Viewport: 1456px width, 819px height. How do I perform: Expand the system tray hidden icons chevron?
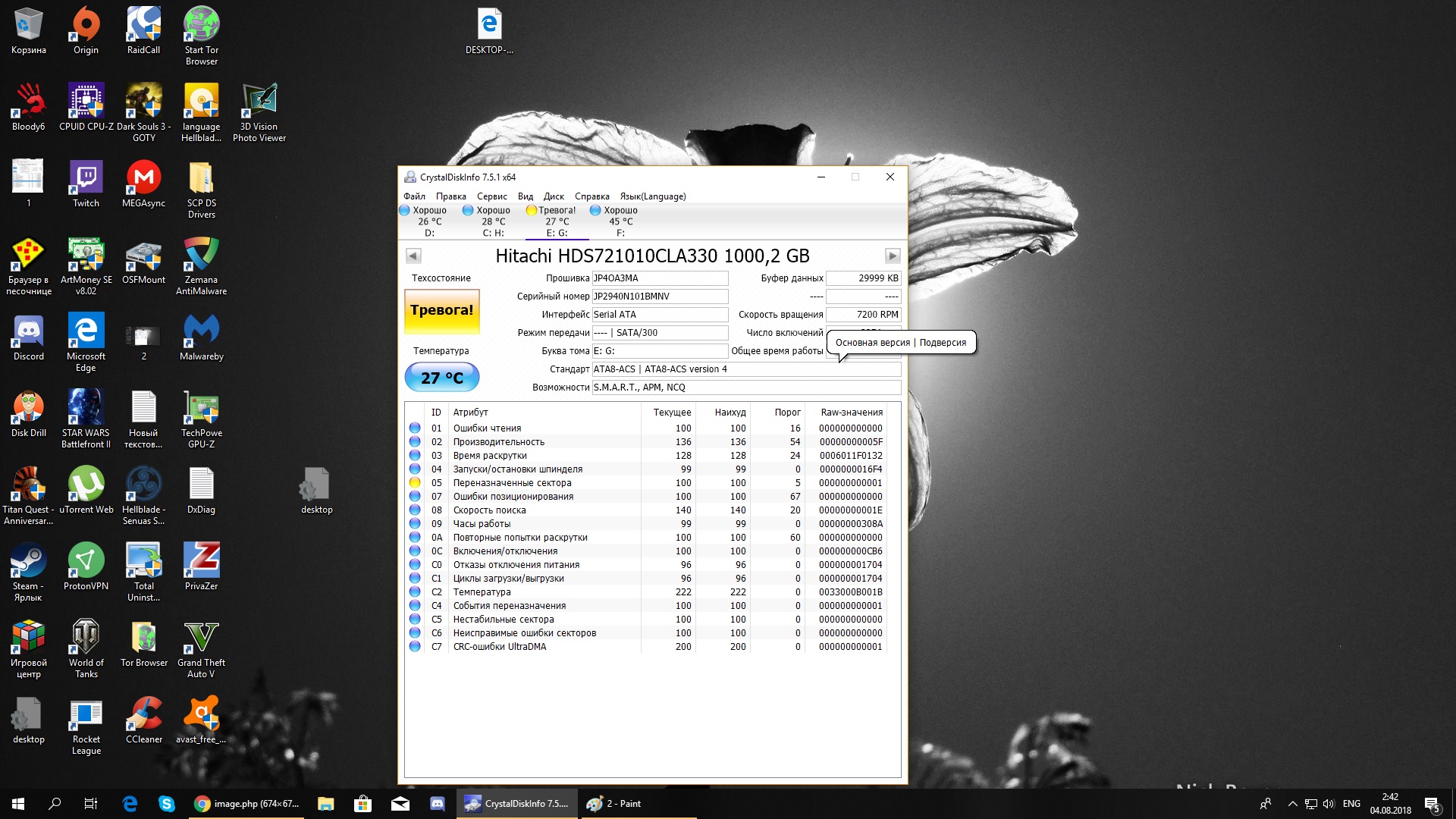click(x=1292, y=804)
